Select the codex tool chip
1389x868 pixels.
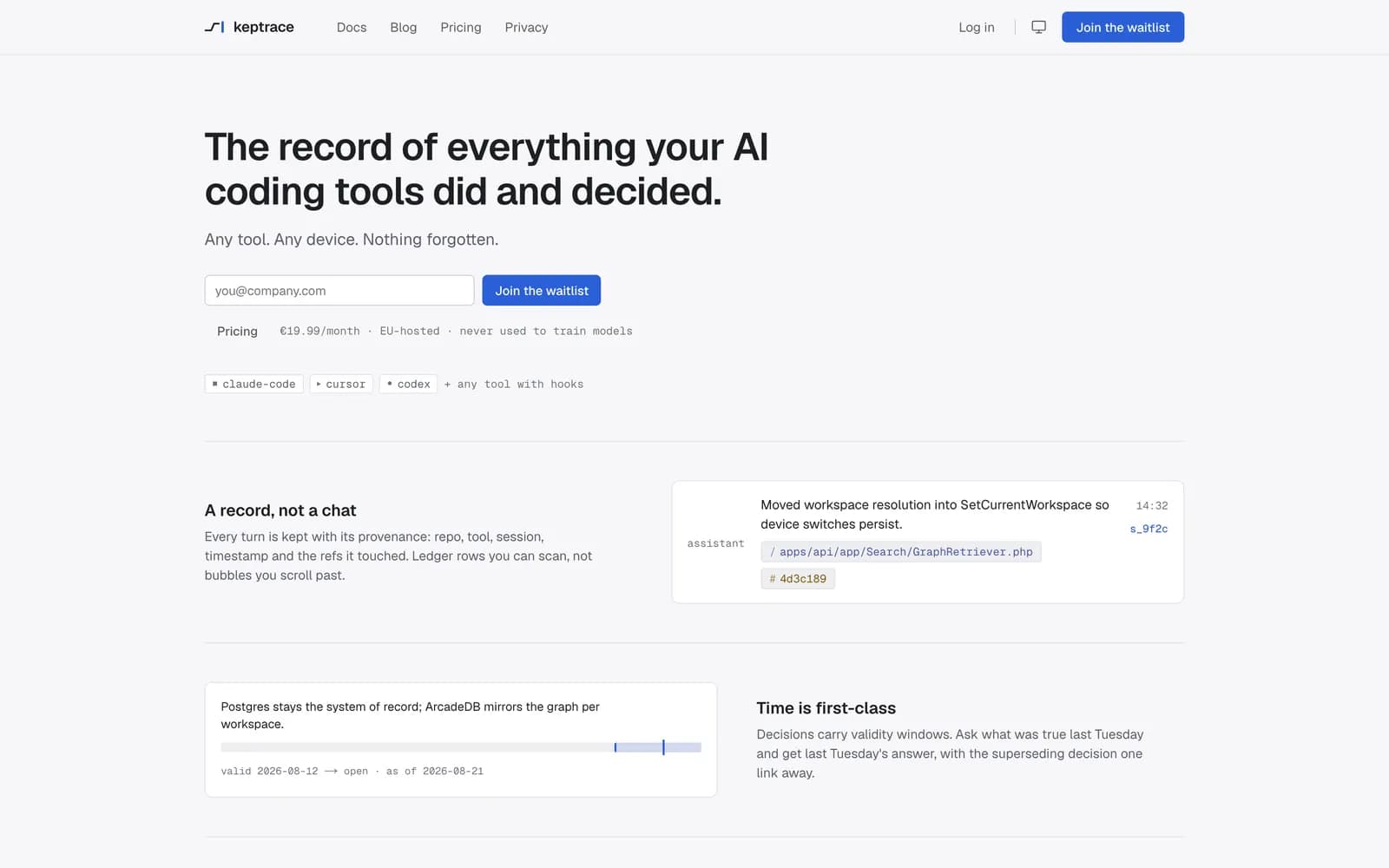(x=408, y=384)
